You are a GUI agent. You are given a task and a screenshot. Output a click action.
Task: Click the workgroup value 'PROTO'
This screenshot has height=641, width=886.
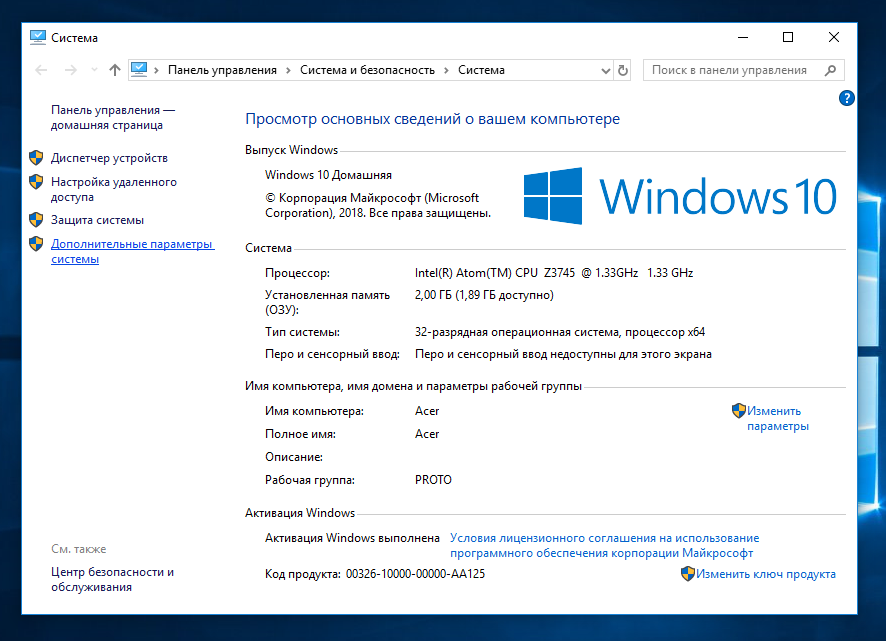pos(433,480)
